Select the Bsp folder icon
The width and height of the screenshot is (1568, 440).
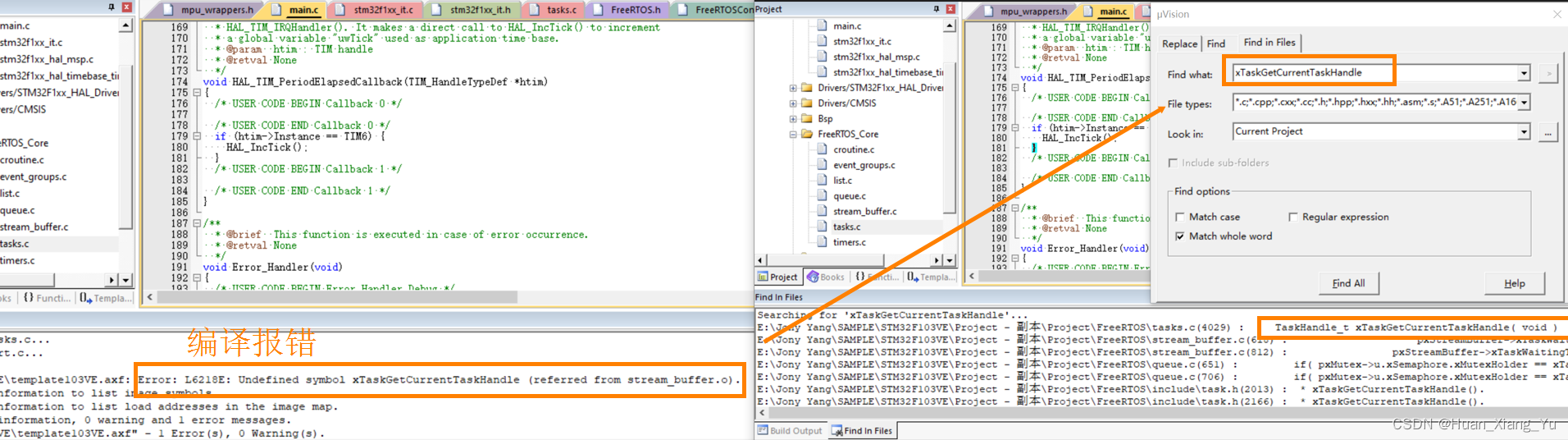(807, 119)
